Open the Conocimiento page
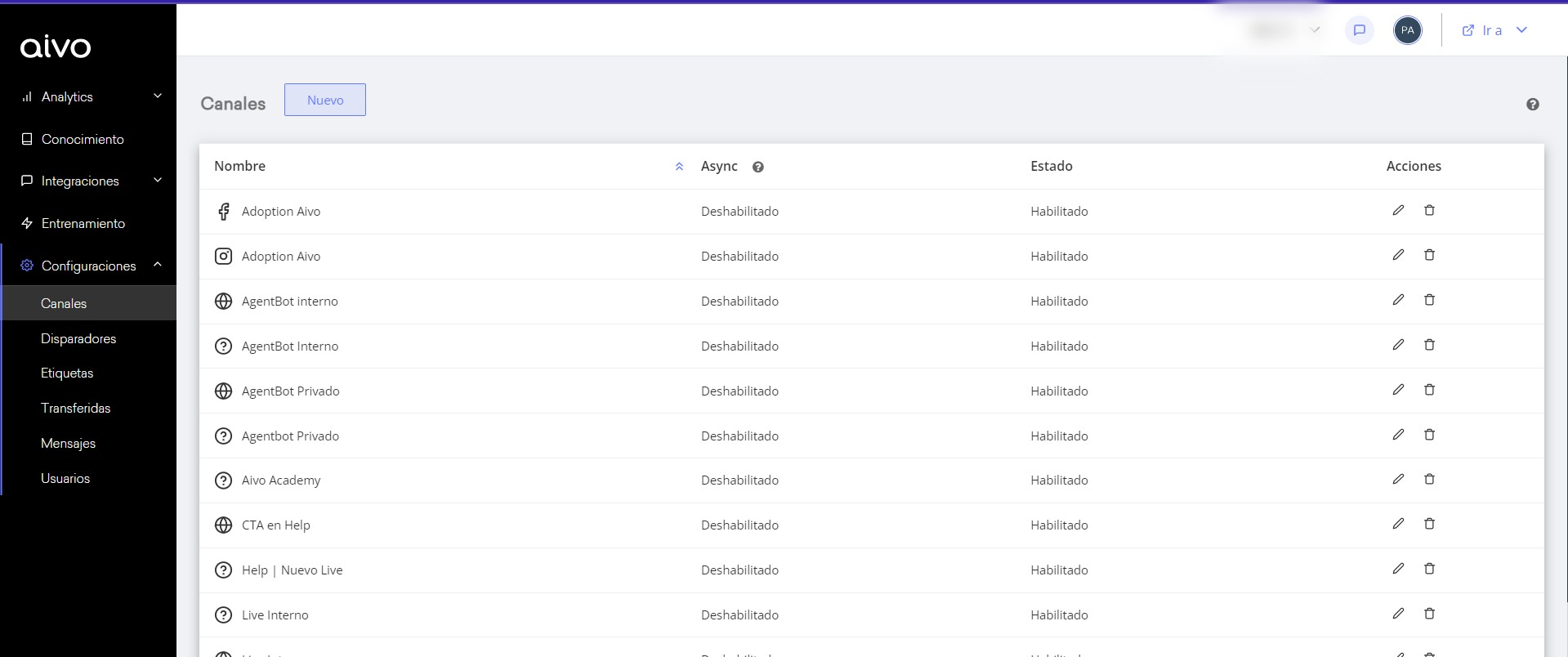The image size is (1568, 657). (83, 139)
